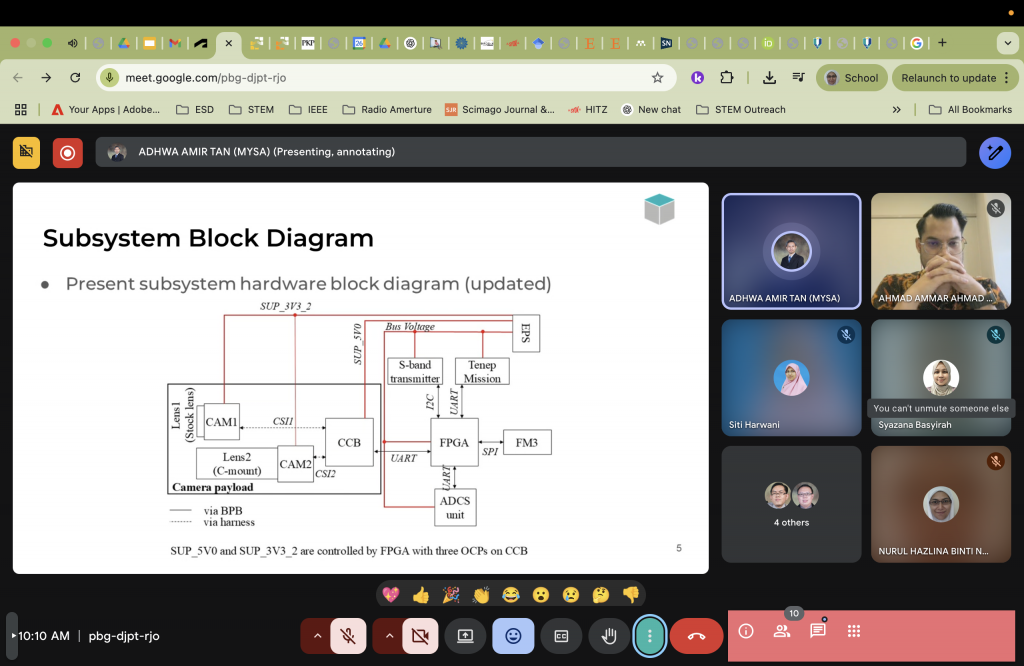Bookmark this page with star icon

[x=658, y=78]
